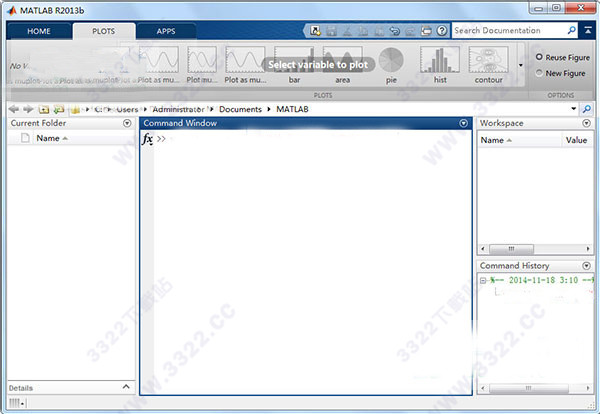Image resolution: width=600 pixels, height=414 pixels.
Task: Switch to the PLOTS tab
Action: tap(103, 31)
